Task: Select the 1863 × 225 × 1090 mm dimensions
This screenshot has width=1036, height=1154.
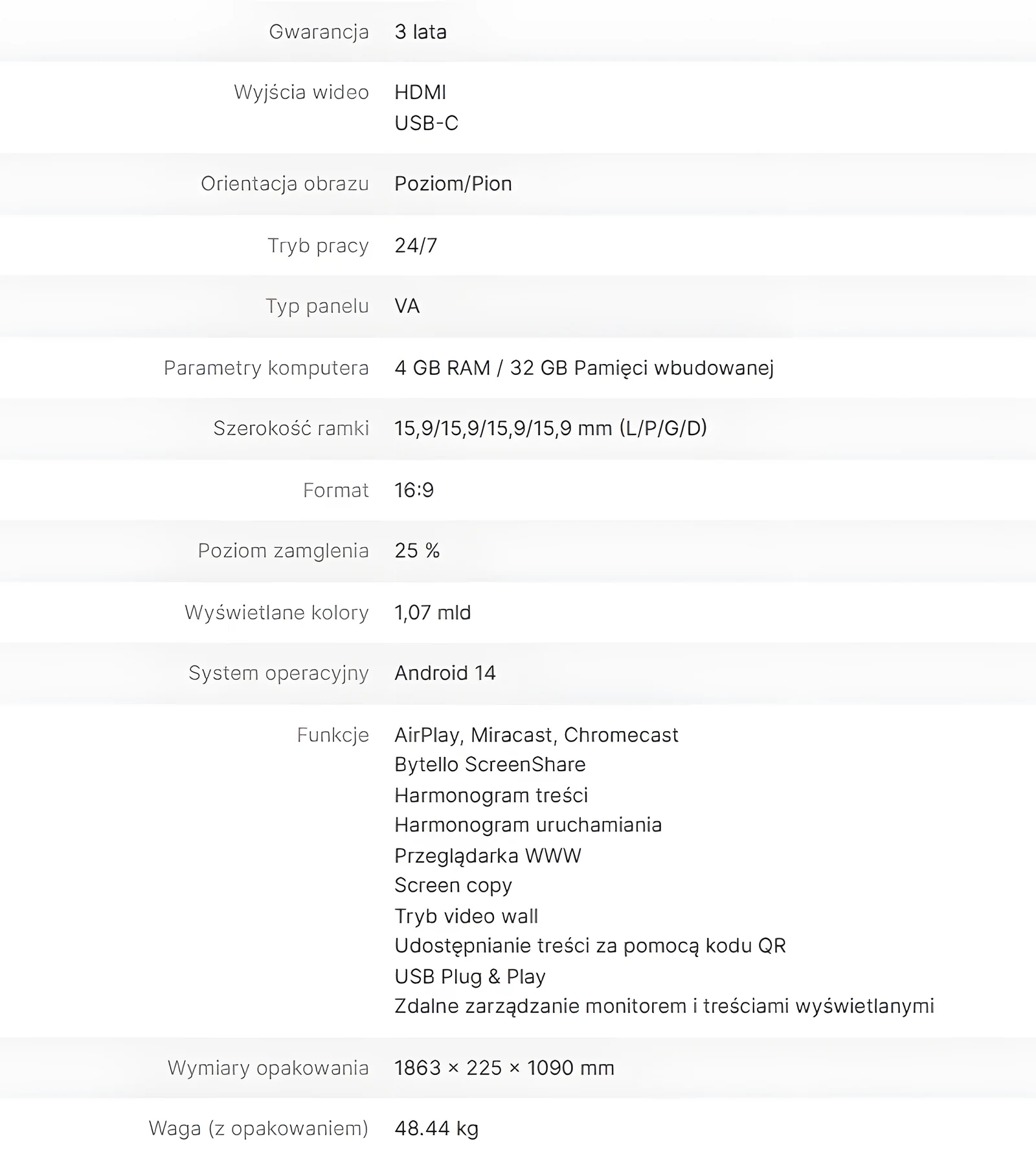Action: click(x=504, y=1068)
